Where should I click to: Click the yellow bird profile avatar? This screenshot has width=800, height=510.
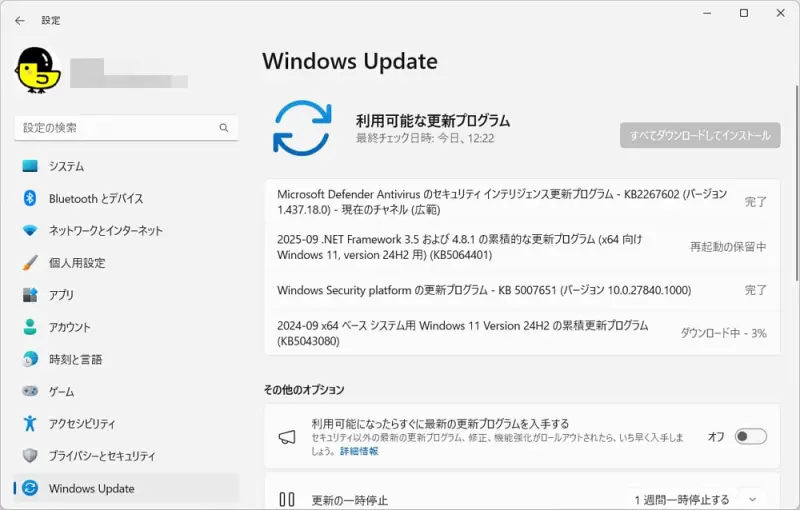(x=38, y=70)
